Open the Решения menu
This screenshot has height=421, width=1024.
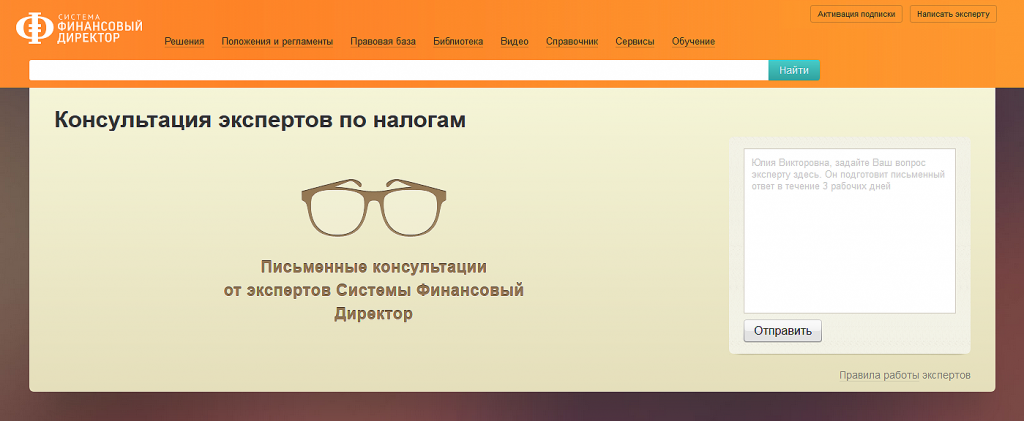tap(184, 42)
